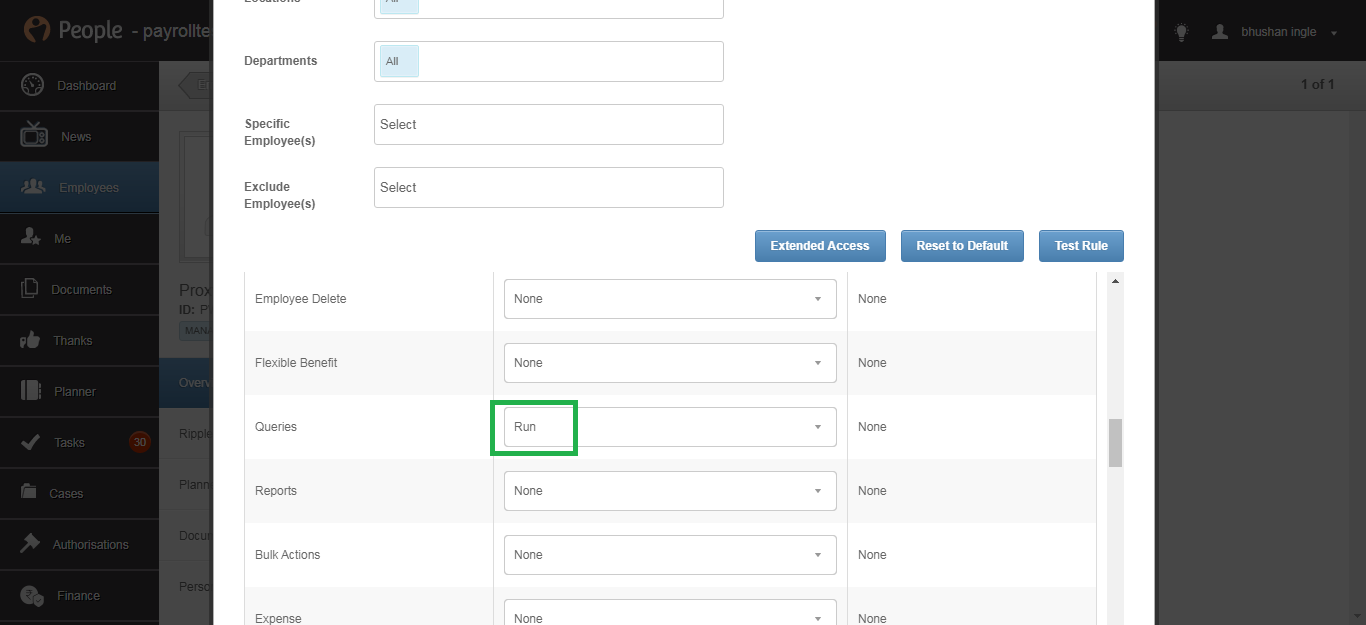Open the Employee Delete access dropdown
This screenshot has height=625, width=1366.
[x=670, y=299]
